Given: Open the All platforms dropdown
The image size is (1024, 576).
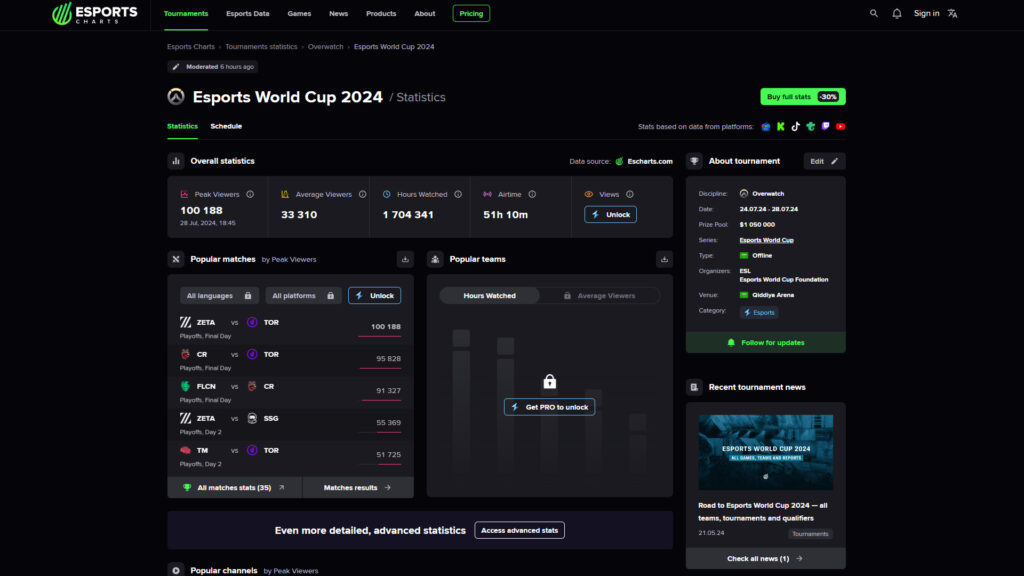Looking at the screenshot, I should [x=302, y=295].
